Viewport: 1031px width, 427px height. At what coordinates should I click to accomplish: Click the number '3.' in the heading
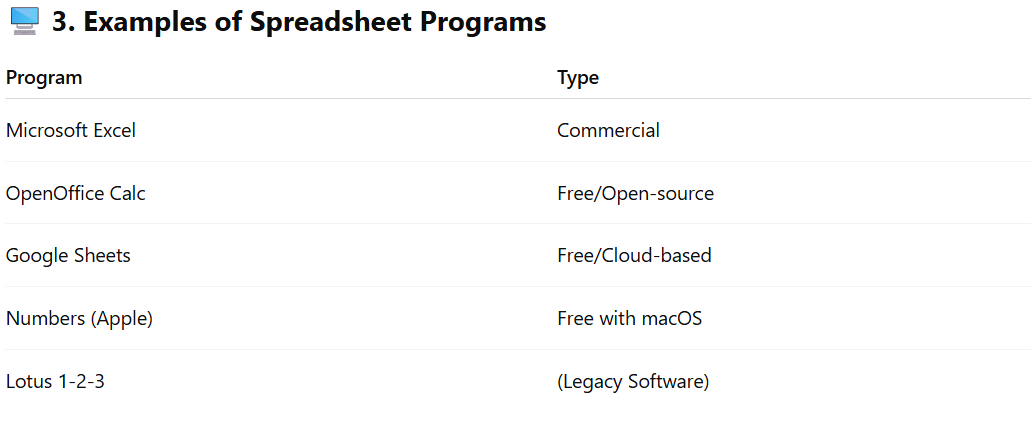[64, 22]
